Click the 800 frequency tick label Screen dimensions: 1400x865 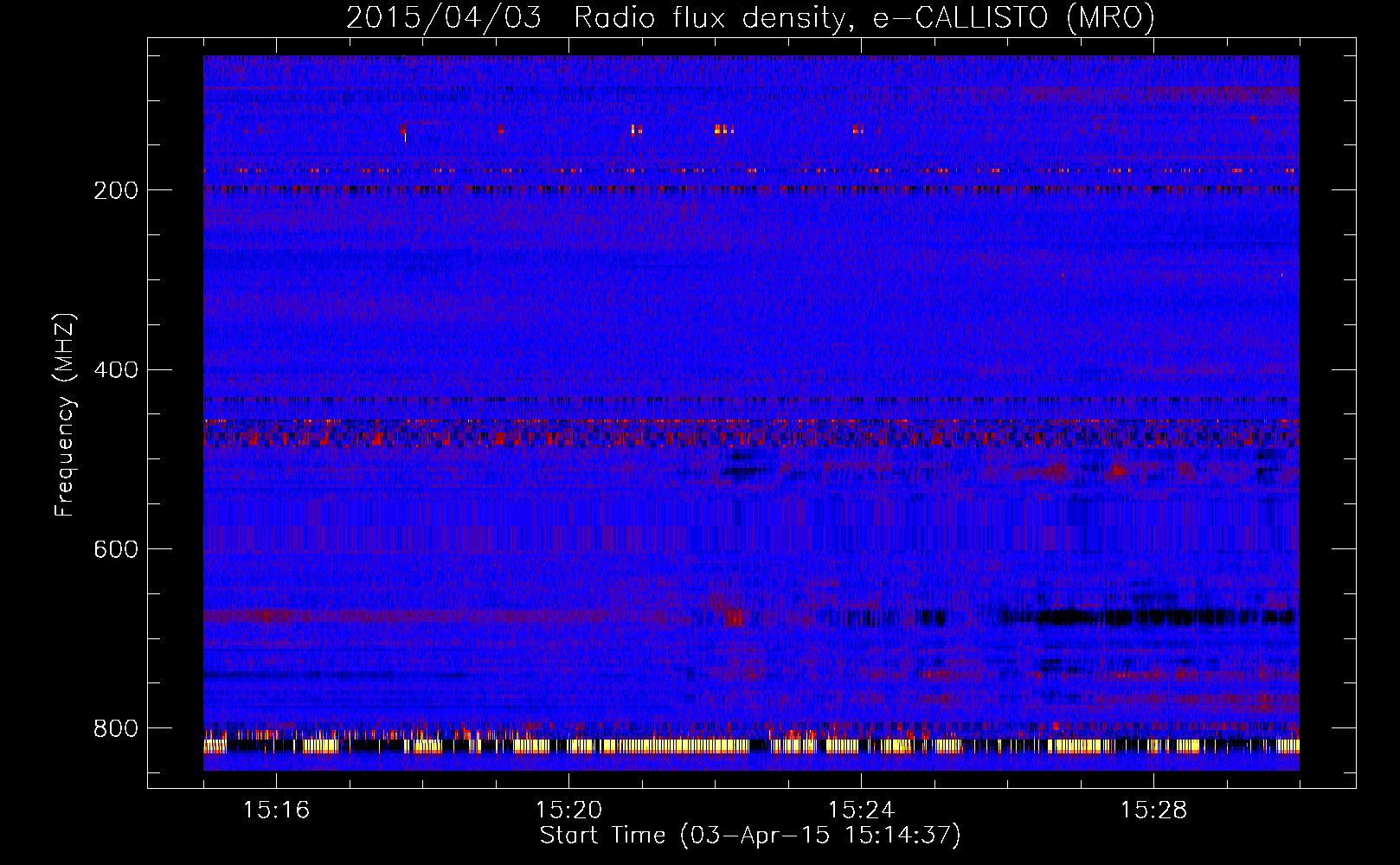point(116,728)
